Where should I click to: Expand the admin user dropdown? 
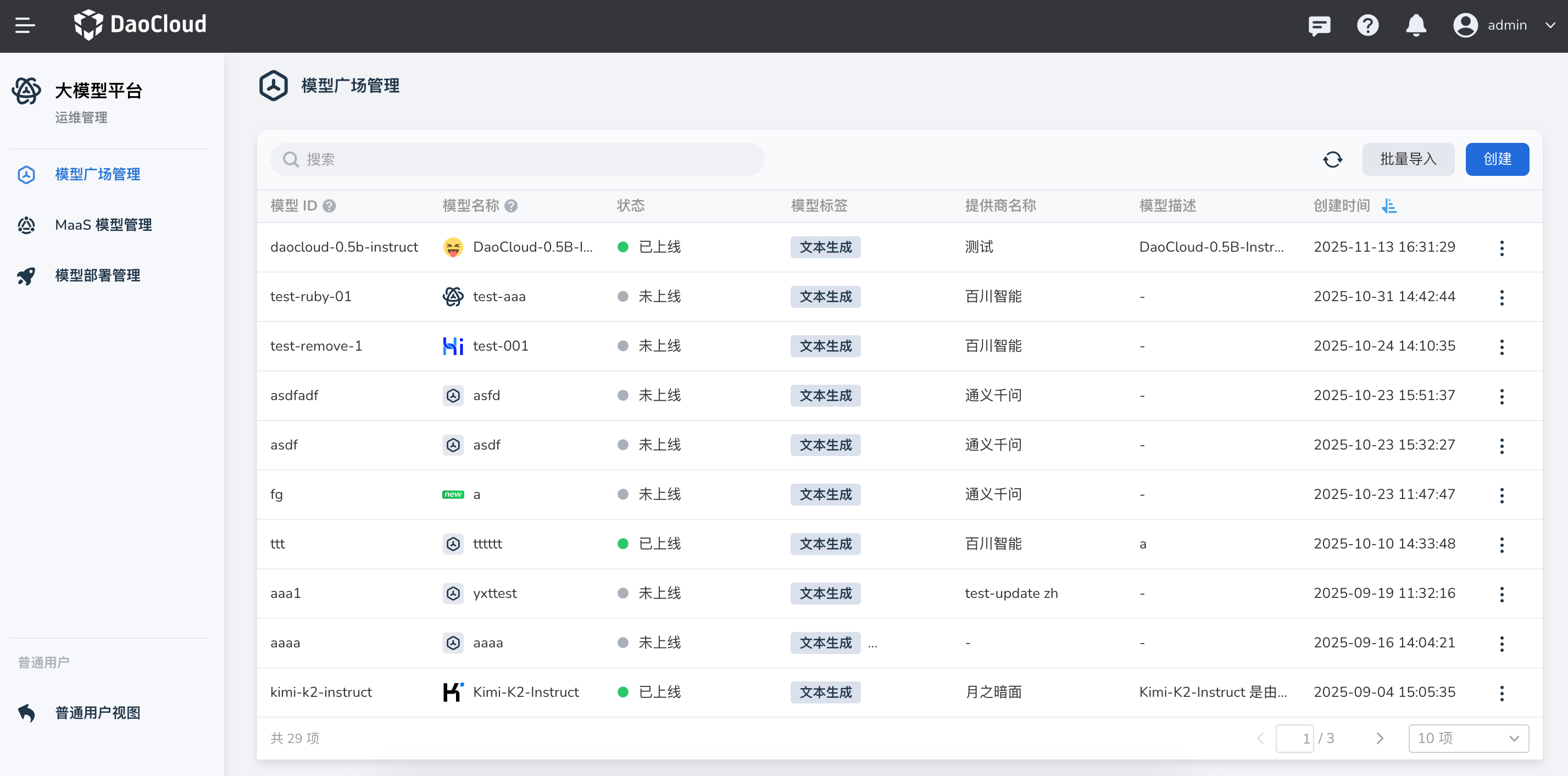point(1550,25)
